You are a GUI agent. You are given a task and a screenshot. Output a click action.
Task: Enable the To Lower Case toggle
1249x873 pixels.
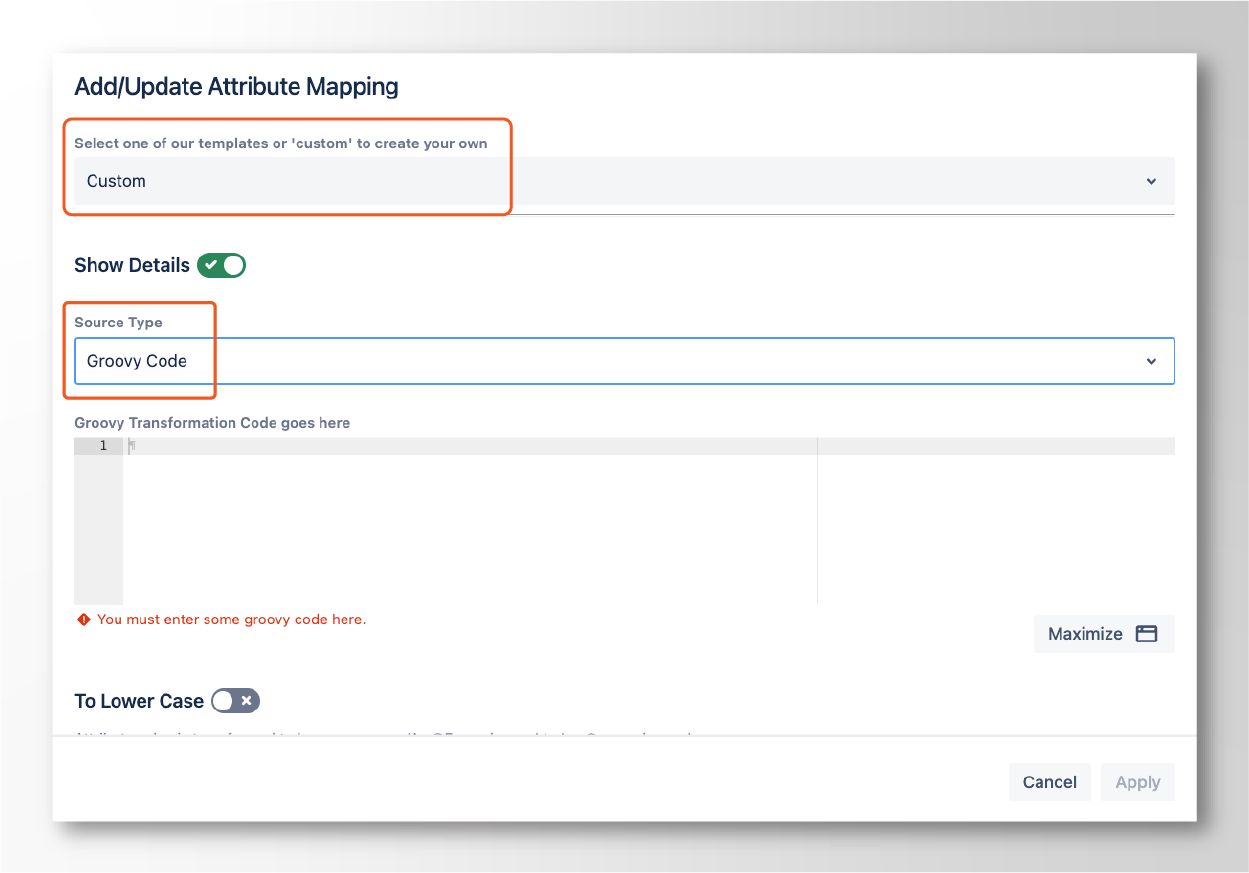[235, 701]
